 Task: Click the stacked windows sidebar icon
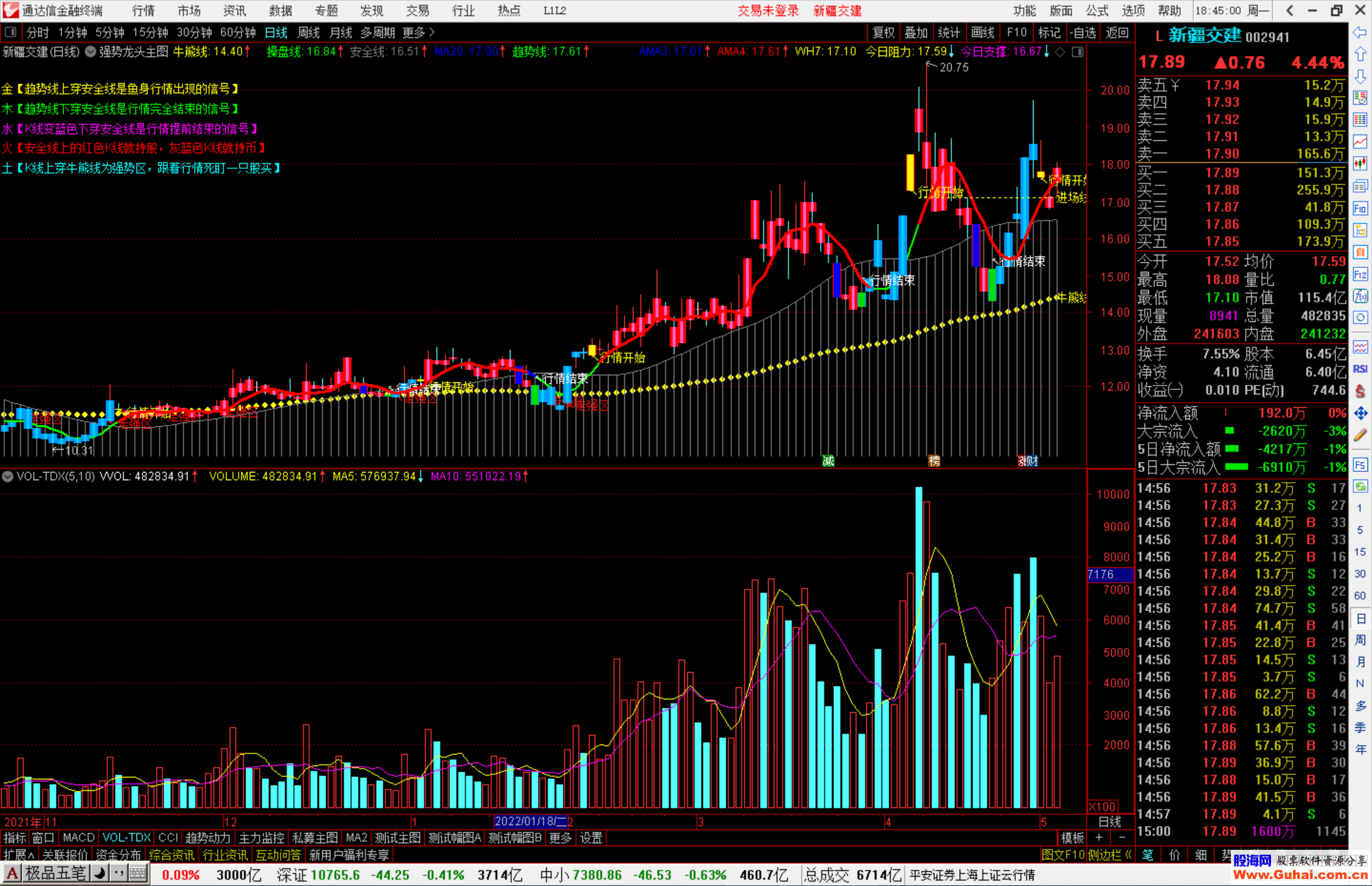pos(1360,186)
